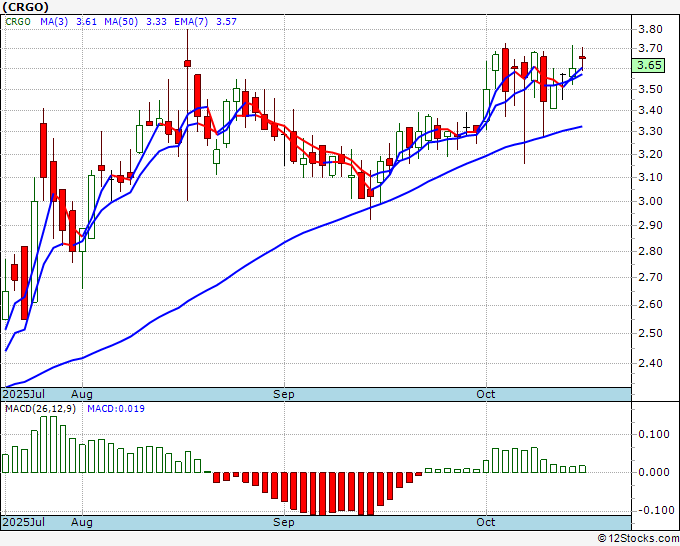The image size is (680, 546).
Task: Click the 0.000 MACD axis label
Action: tap(654, 472)
